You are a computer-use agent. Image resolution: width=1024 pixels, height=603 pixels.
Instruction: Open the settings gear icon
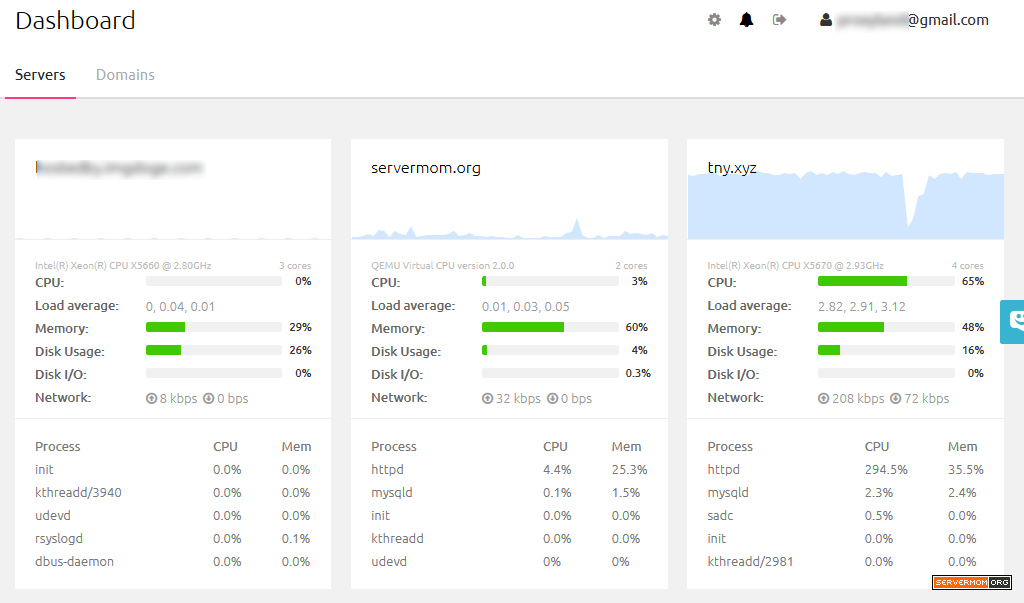click(714, 20)
